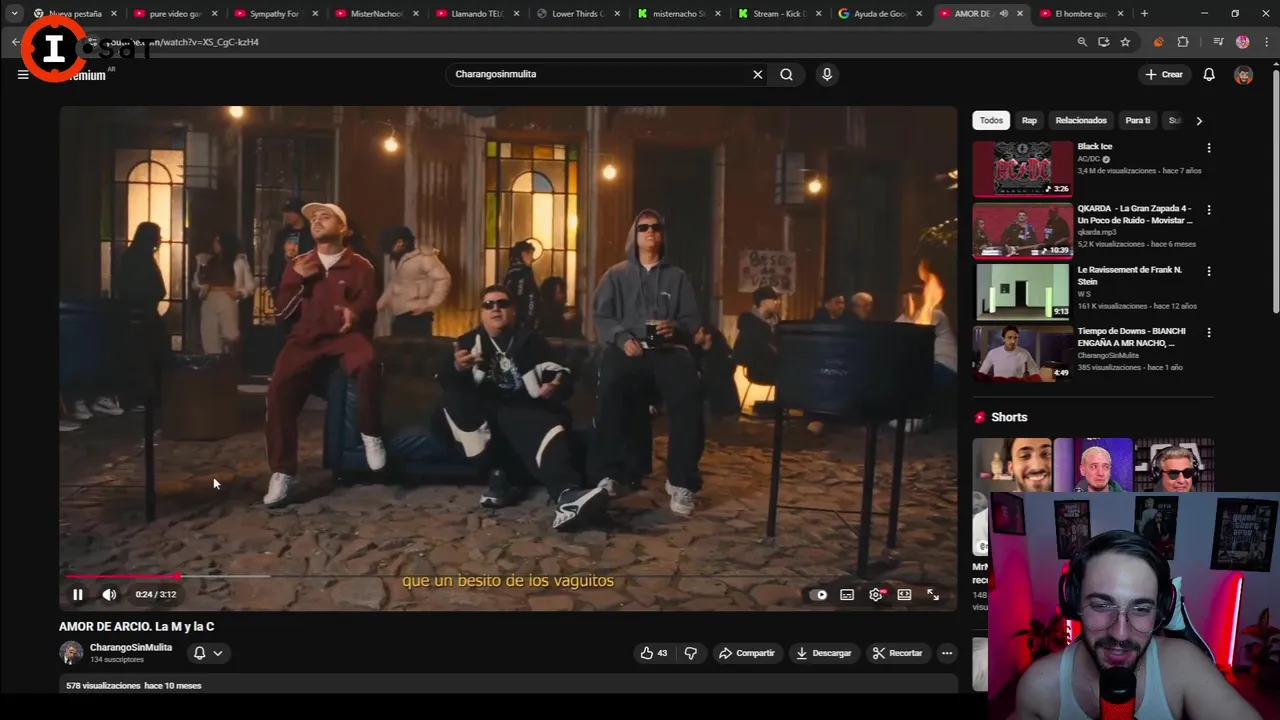
Task: Show more filter chips with arrow
Action: (x=1199, y=120)
